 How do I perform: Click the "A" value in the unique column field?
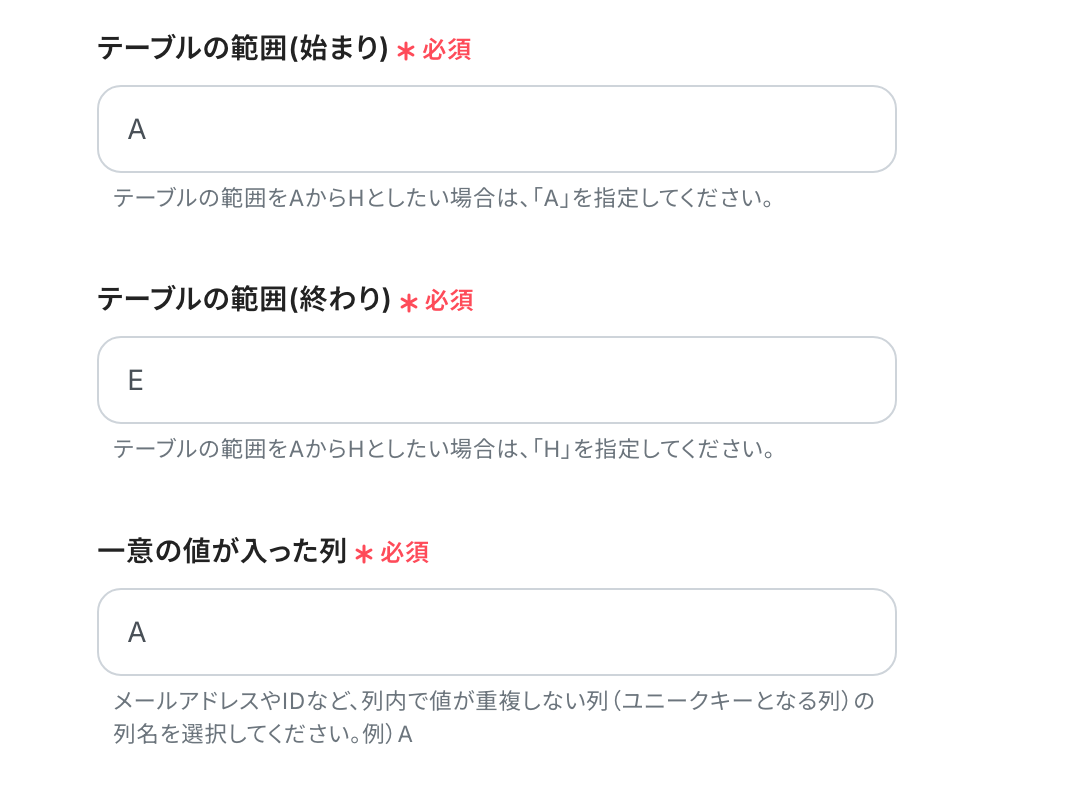pos(137,633)
